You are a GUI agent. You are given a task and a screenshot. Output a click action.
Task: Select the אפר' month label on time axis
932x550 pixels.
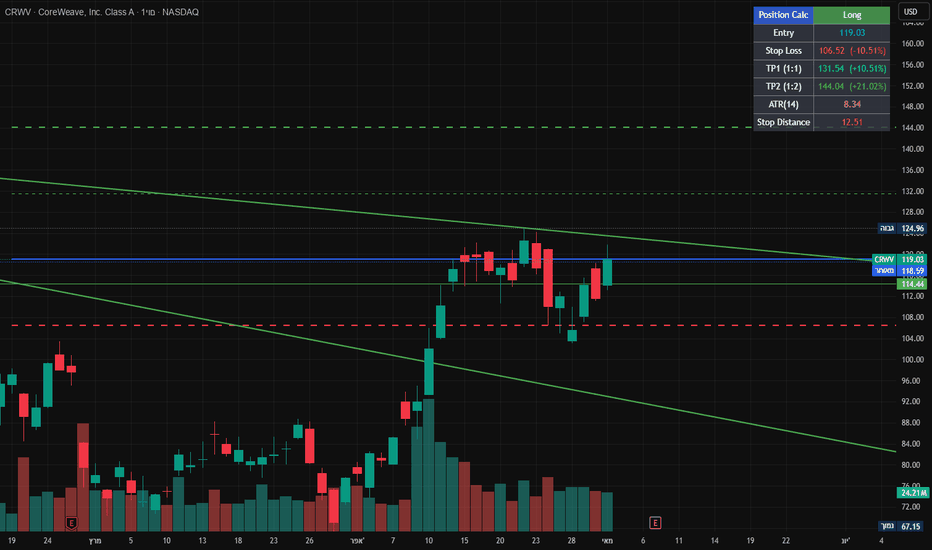(x=357, y=540)
